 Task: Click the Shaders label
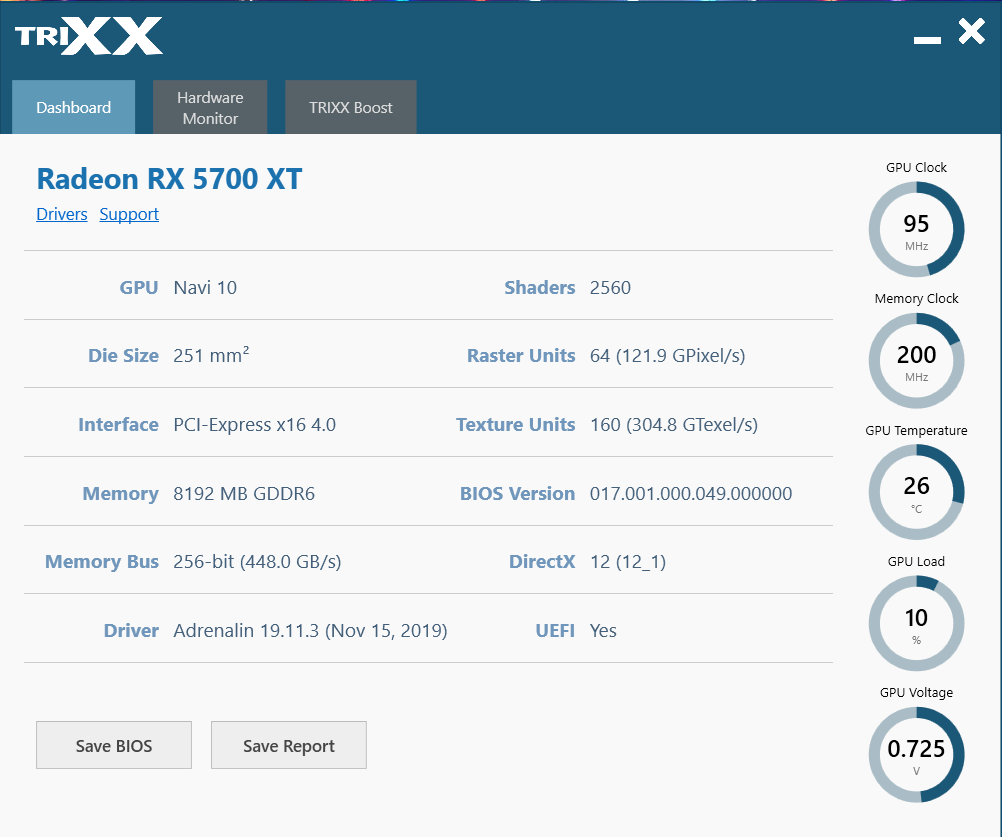pyautogui.click(x=540, y=288)
